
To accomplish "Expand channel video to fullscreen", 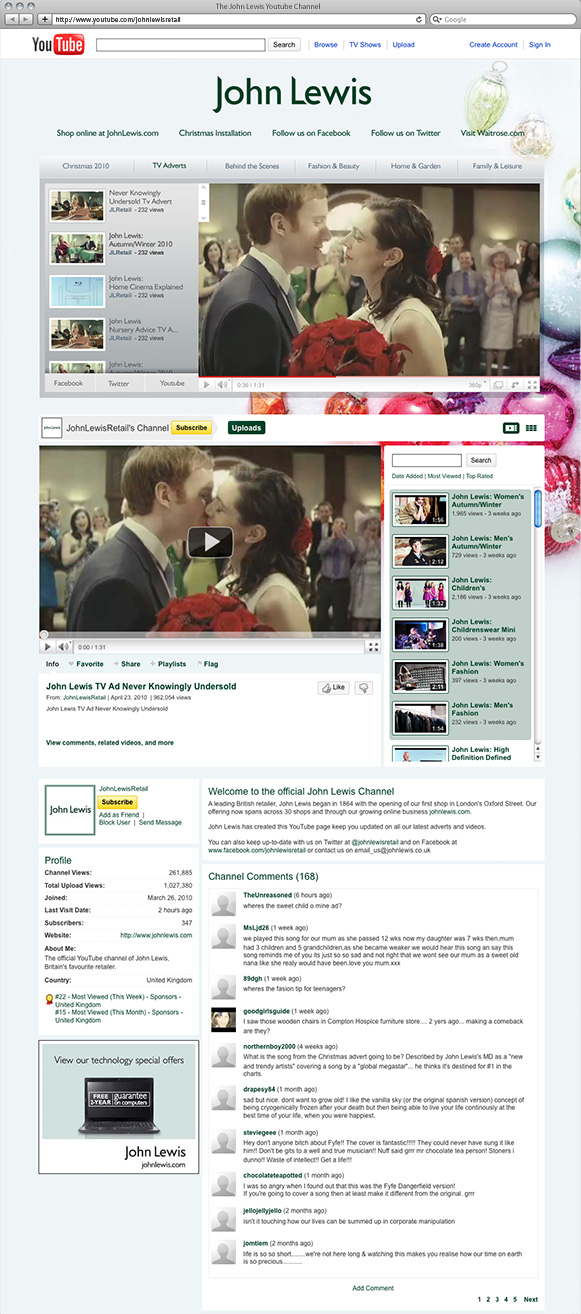I will click(x=373, y=647).
